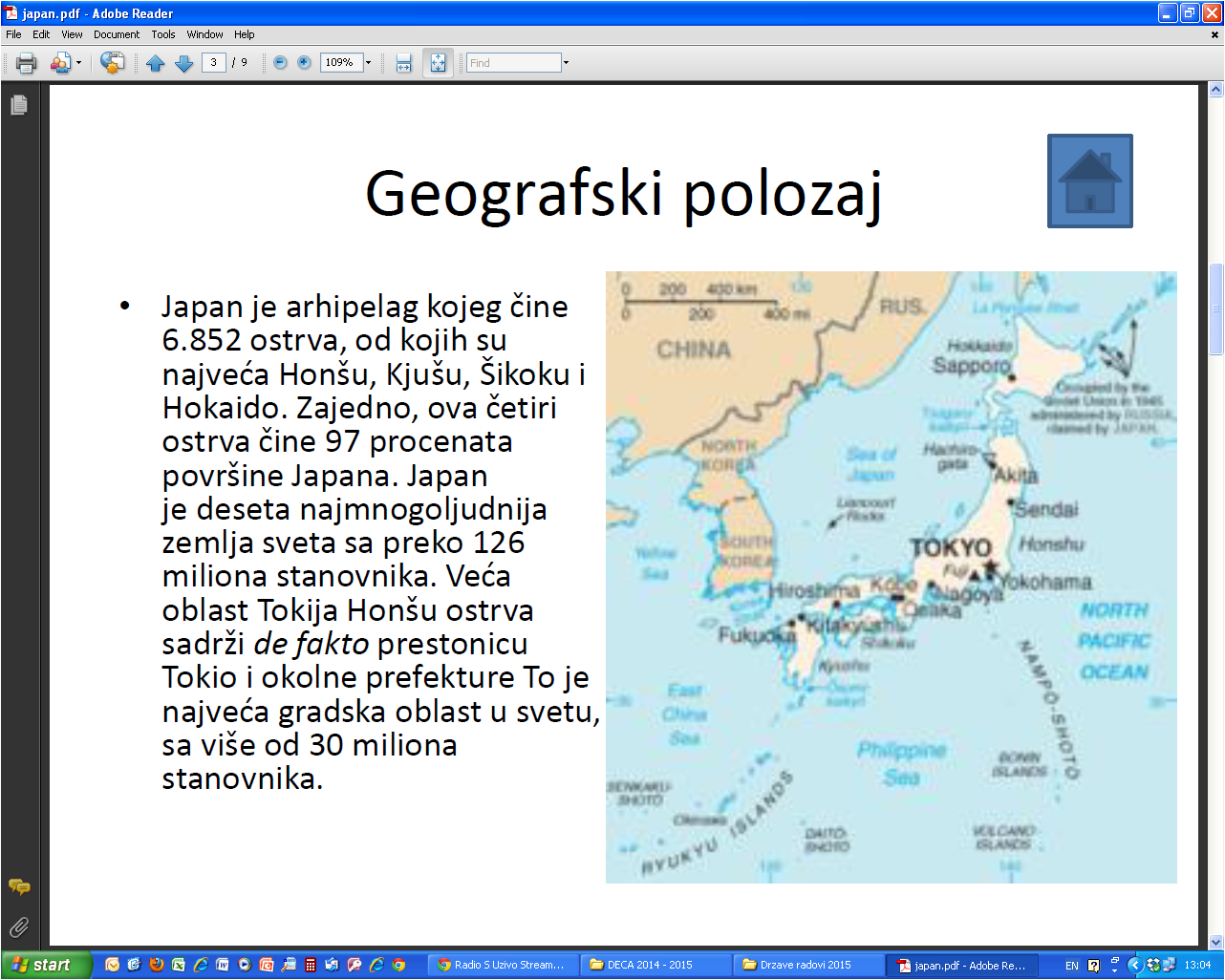Screen dimensions: 1225x980
Task: Switch to Radio S Uzivo Stream taskbar window
Action: [x=503, y=965]
